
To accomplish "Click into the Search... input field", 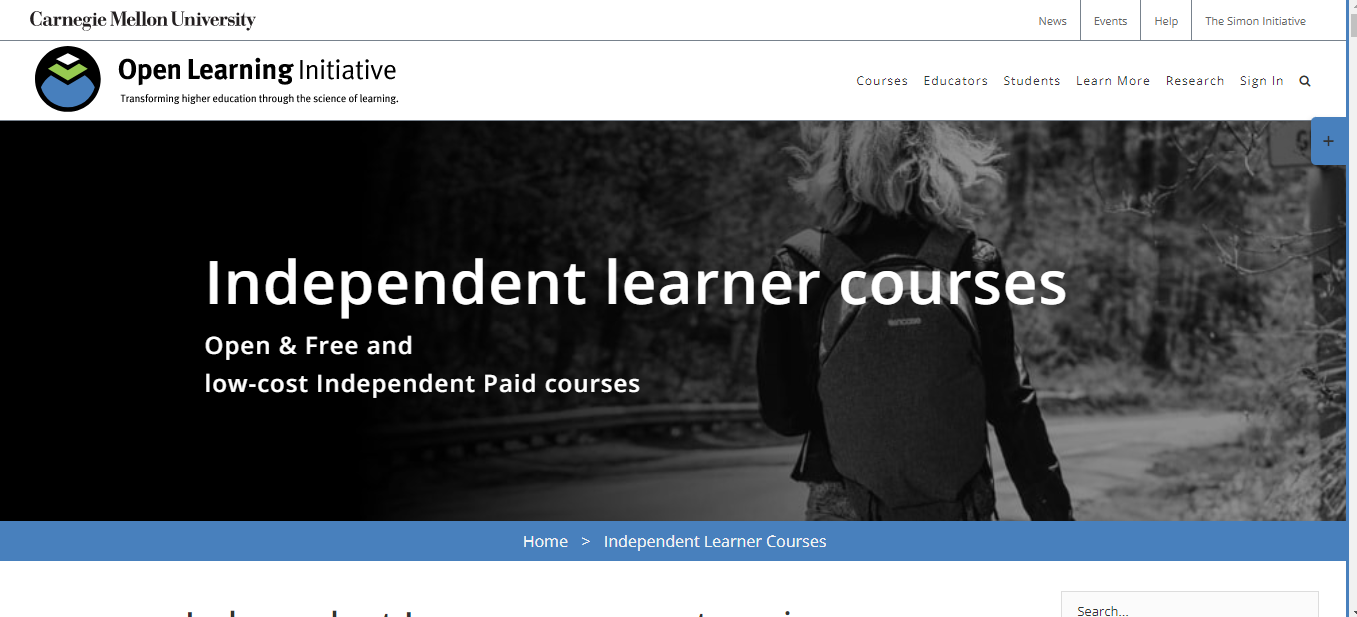I will point(1190,605).
